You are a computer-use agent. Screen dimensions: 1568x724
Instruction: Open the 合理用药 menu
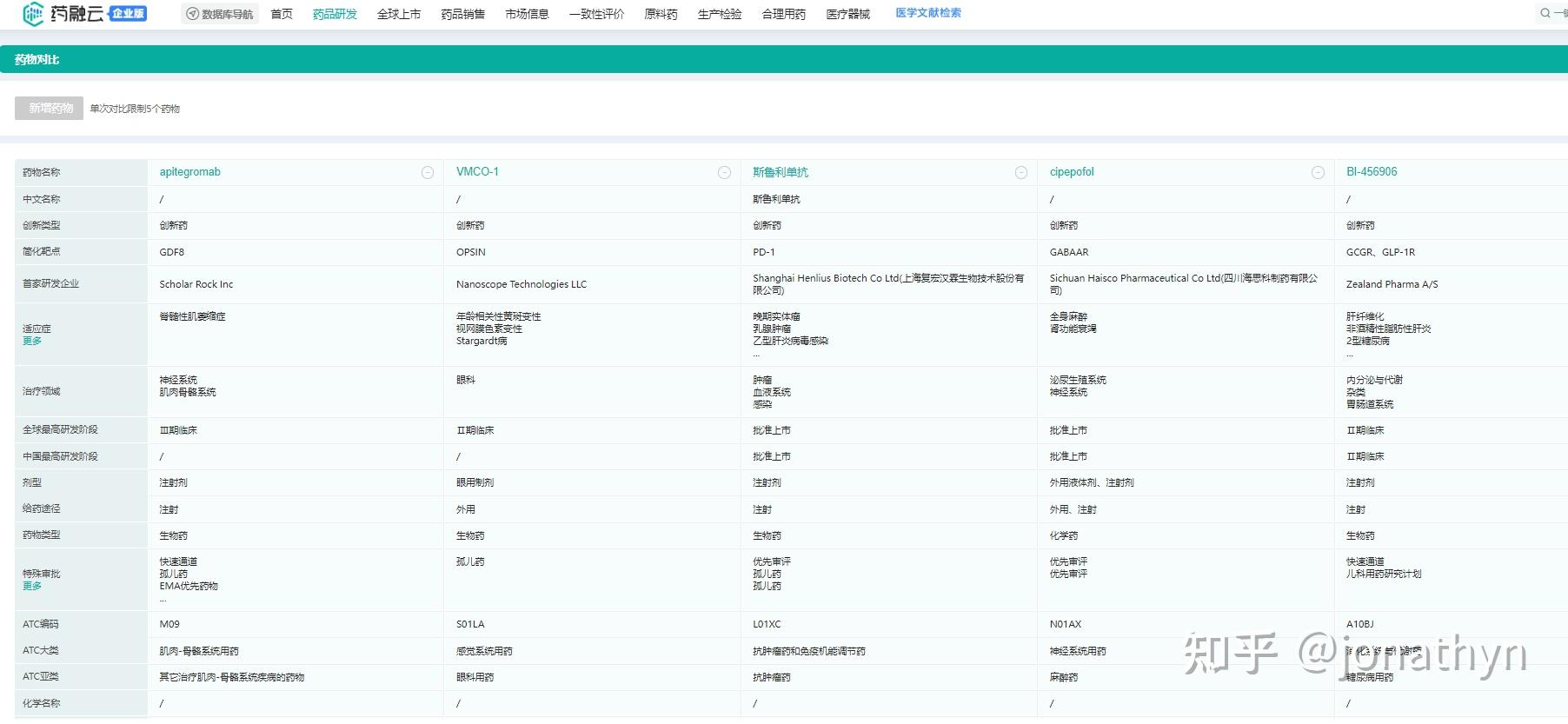click(x=784, y=14)
